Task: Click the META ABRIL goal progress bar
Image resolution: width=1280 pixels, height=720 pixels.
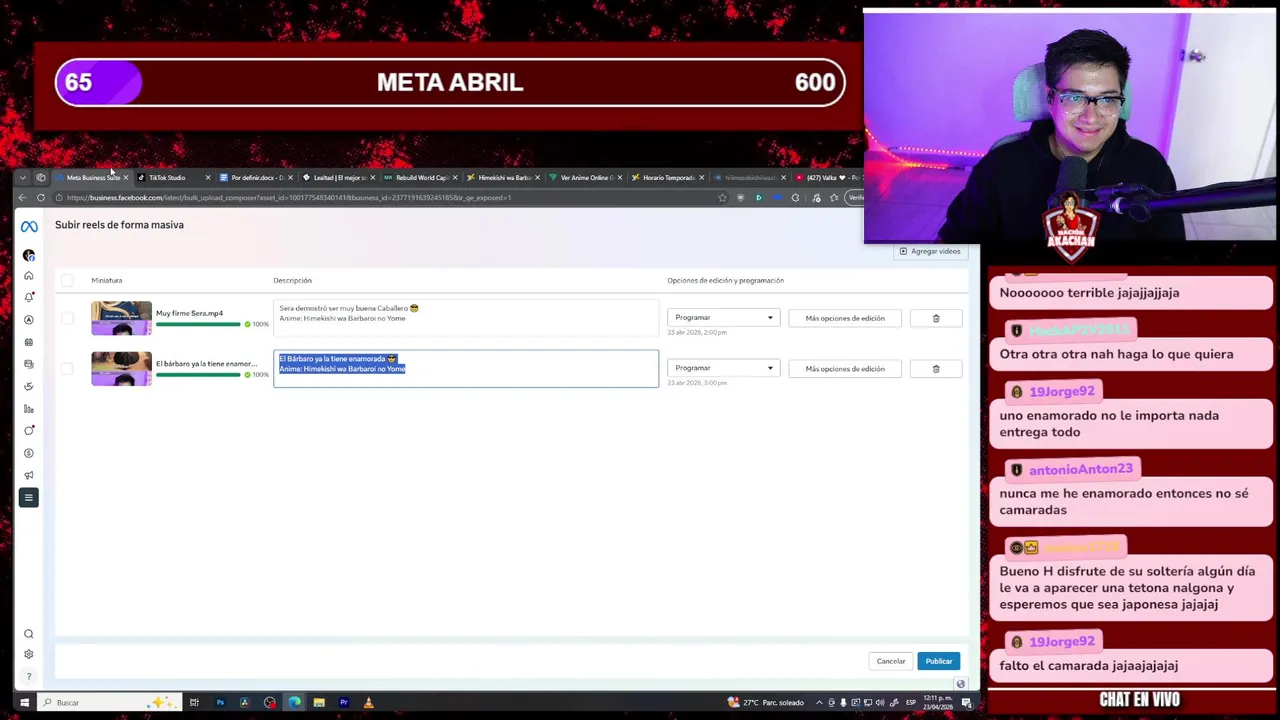Action: [450, 83]
